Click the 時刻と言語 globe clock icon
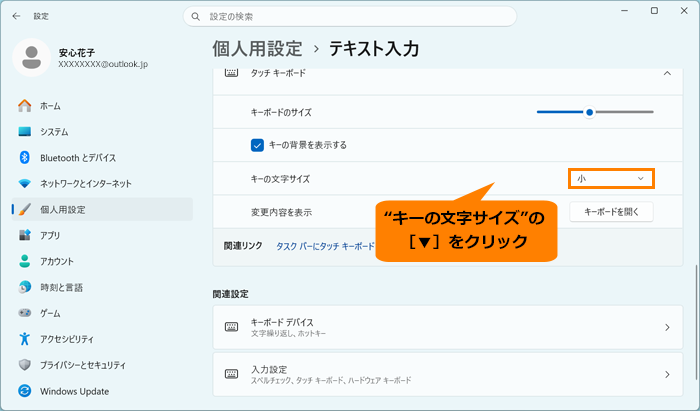 [25, 287]
